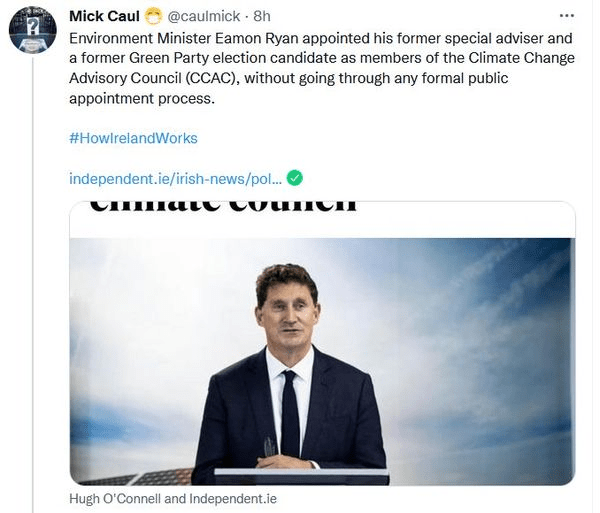Click the microphone in the article photo
600x513 pixels.
pyautogui.click(x=270, y=447)
